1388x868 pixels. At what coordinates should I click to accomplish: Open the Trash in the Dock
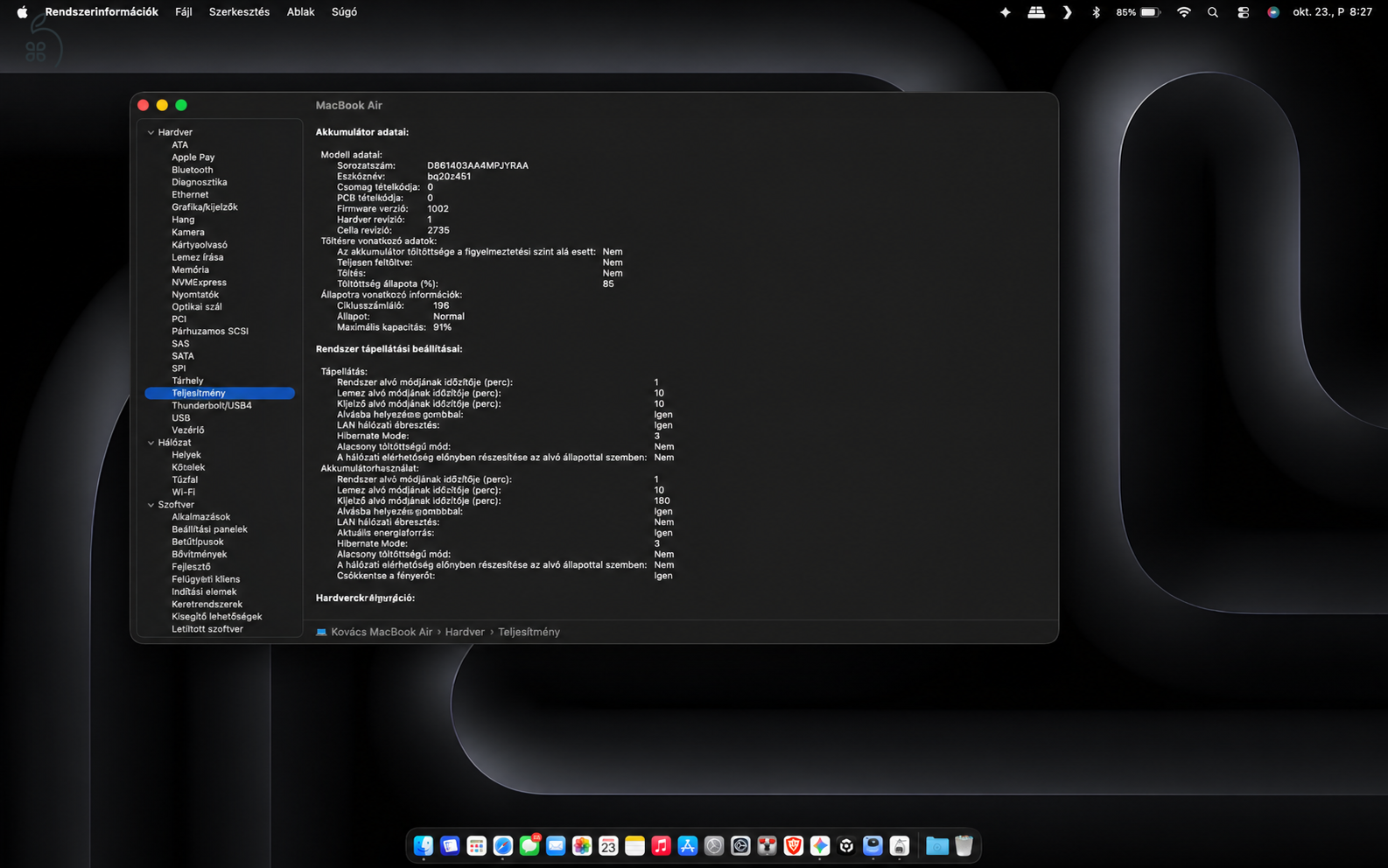[964, 845]
